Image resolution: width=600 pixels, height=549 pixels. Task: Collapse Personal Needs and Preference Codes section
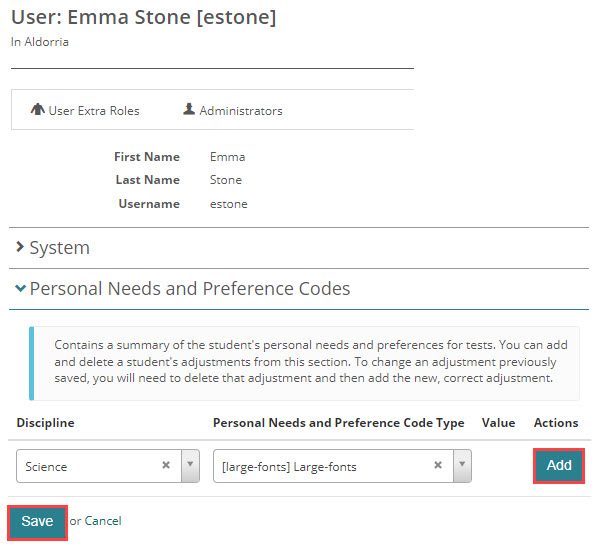click(x=183, y=288)
